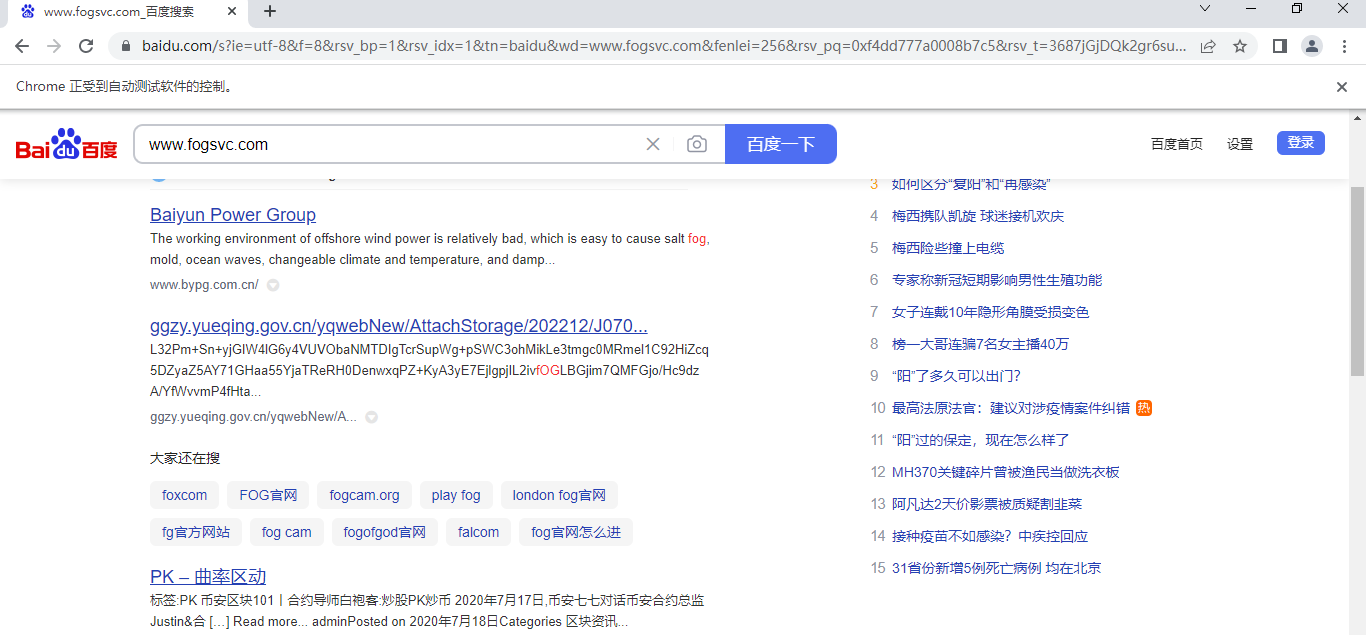Open the Chrome profile avatar menu
Image resolution: width=1366 pixels, height=635 pixels.
point(1312,46)
